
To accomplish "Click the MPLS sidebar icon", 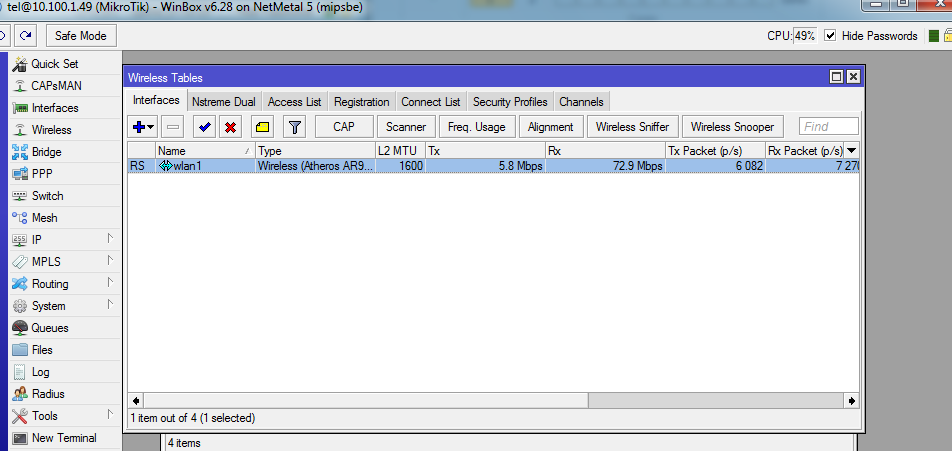I will pyautogui.click(x=20, y=262).
